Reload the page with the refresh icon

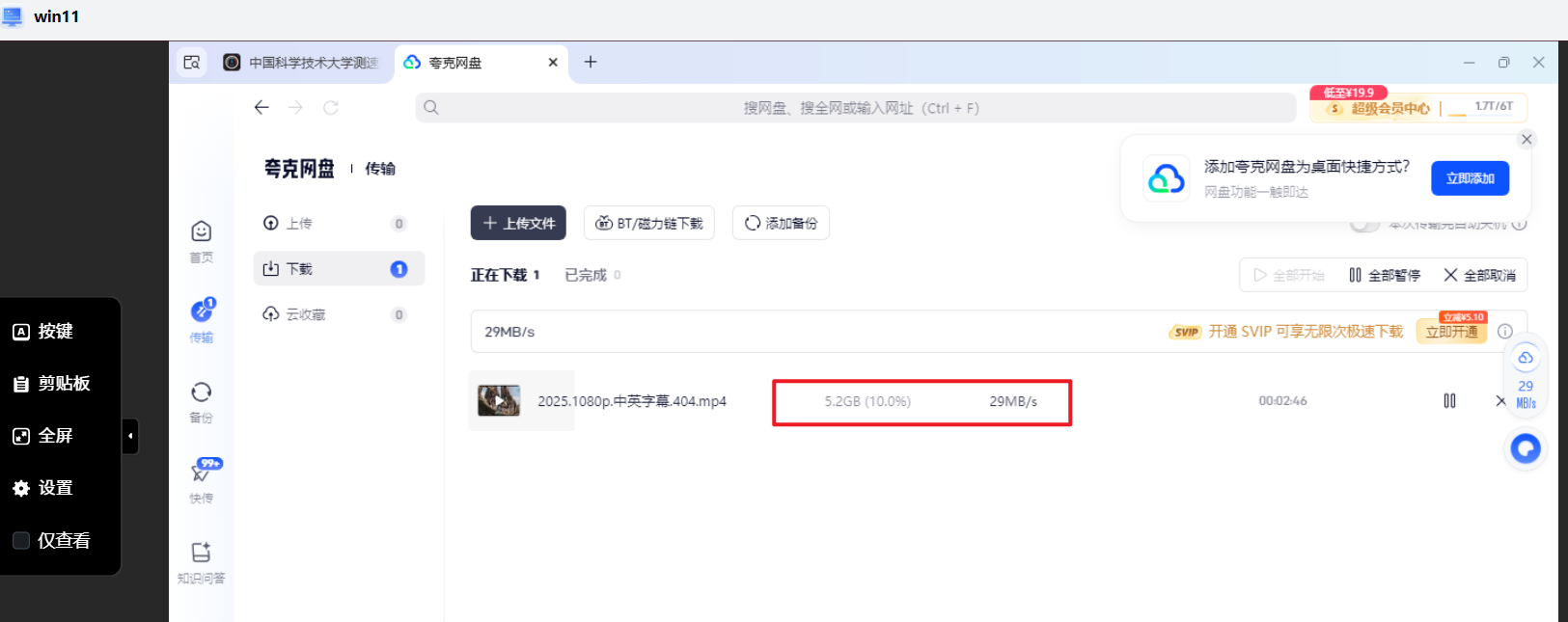tap(331, 107)
